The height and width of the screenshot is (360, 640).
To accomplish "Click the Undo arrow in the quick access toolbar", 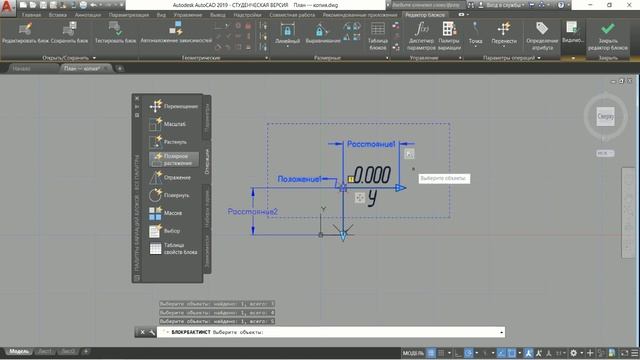I will tap(93, 5).
